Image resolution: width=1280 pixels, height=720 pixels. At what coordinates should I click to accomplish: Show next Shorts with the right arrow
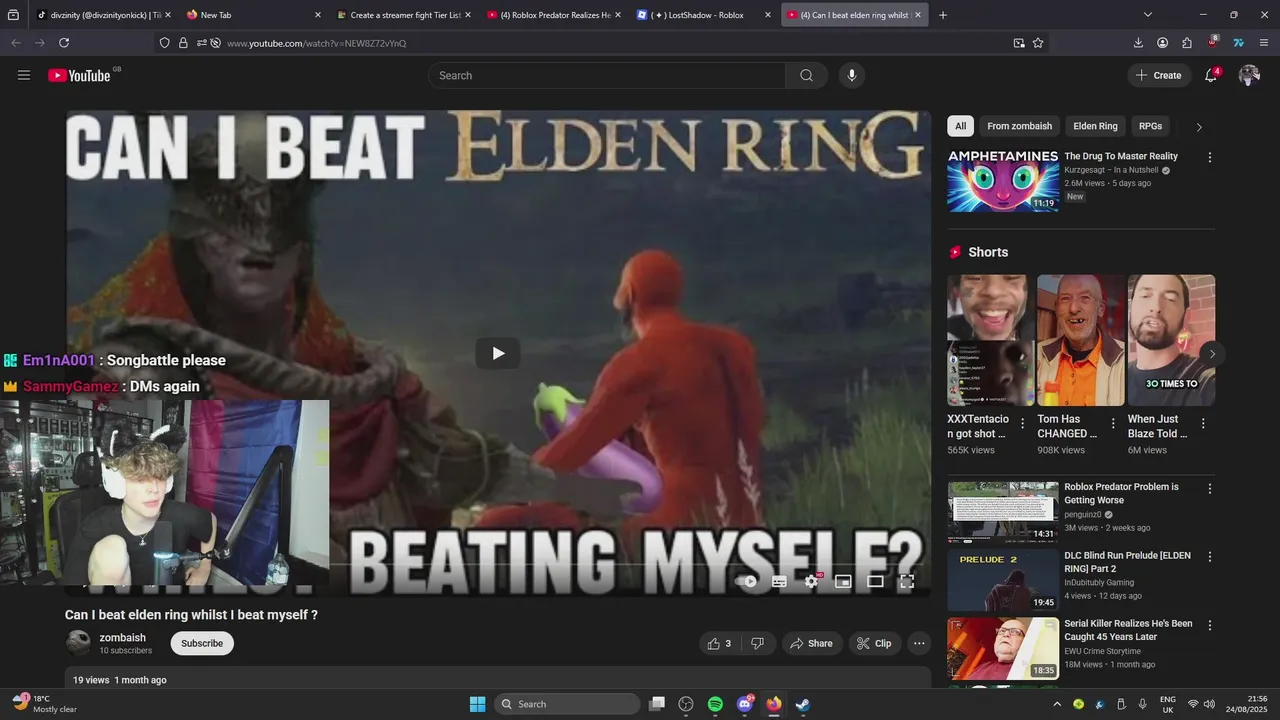1212,354
